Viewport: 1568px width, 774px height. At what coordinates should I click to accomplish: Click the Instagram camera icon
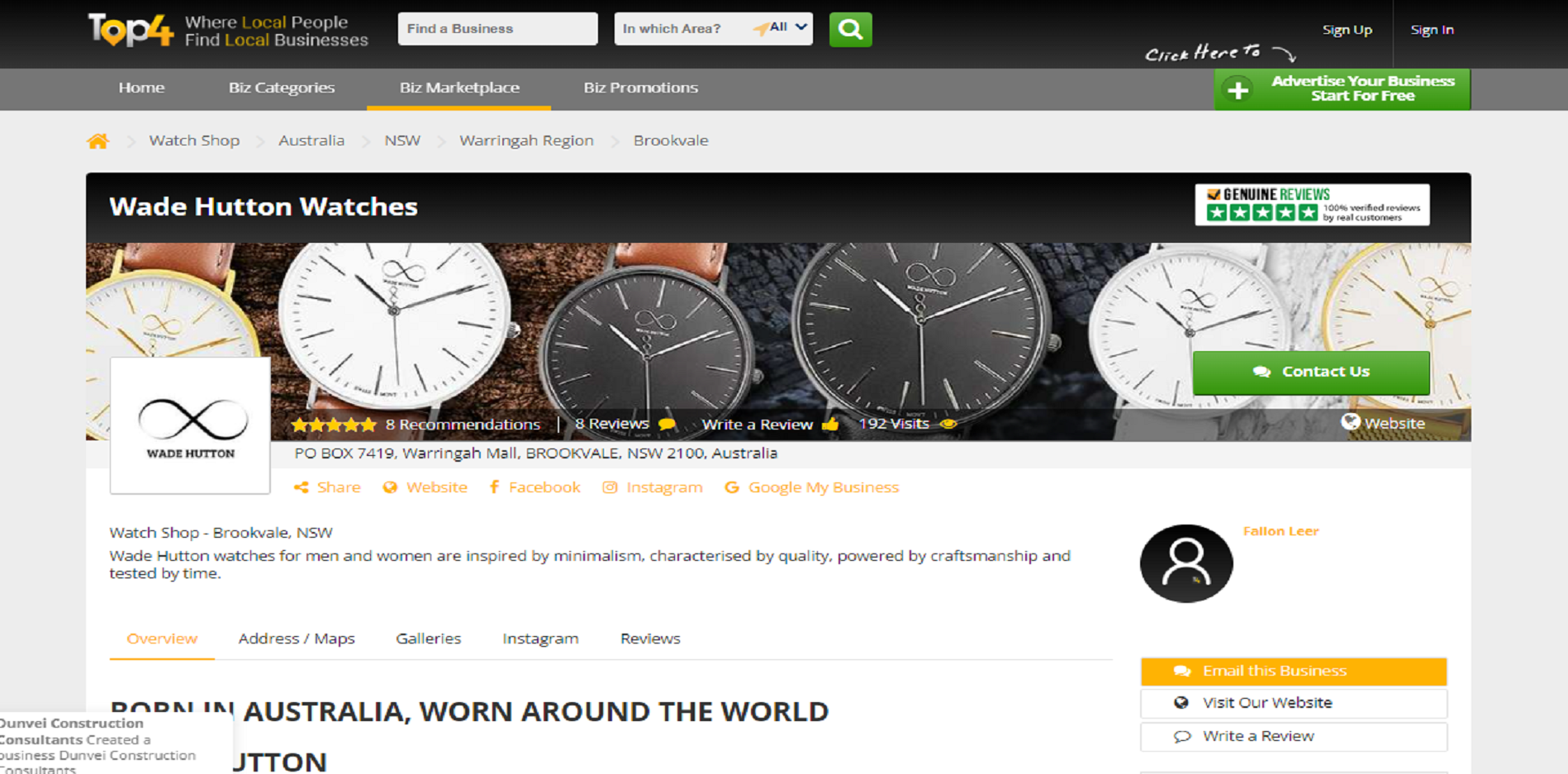pos(610,487)
